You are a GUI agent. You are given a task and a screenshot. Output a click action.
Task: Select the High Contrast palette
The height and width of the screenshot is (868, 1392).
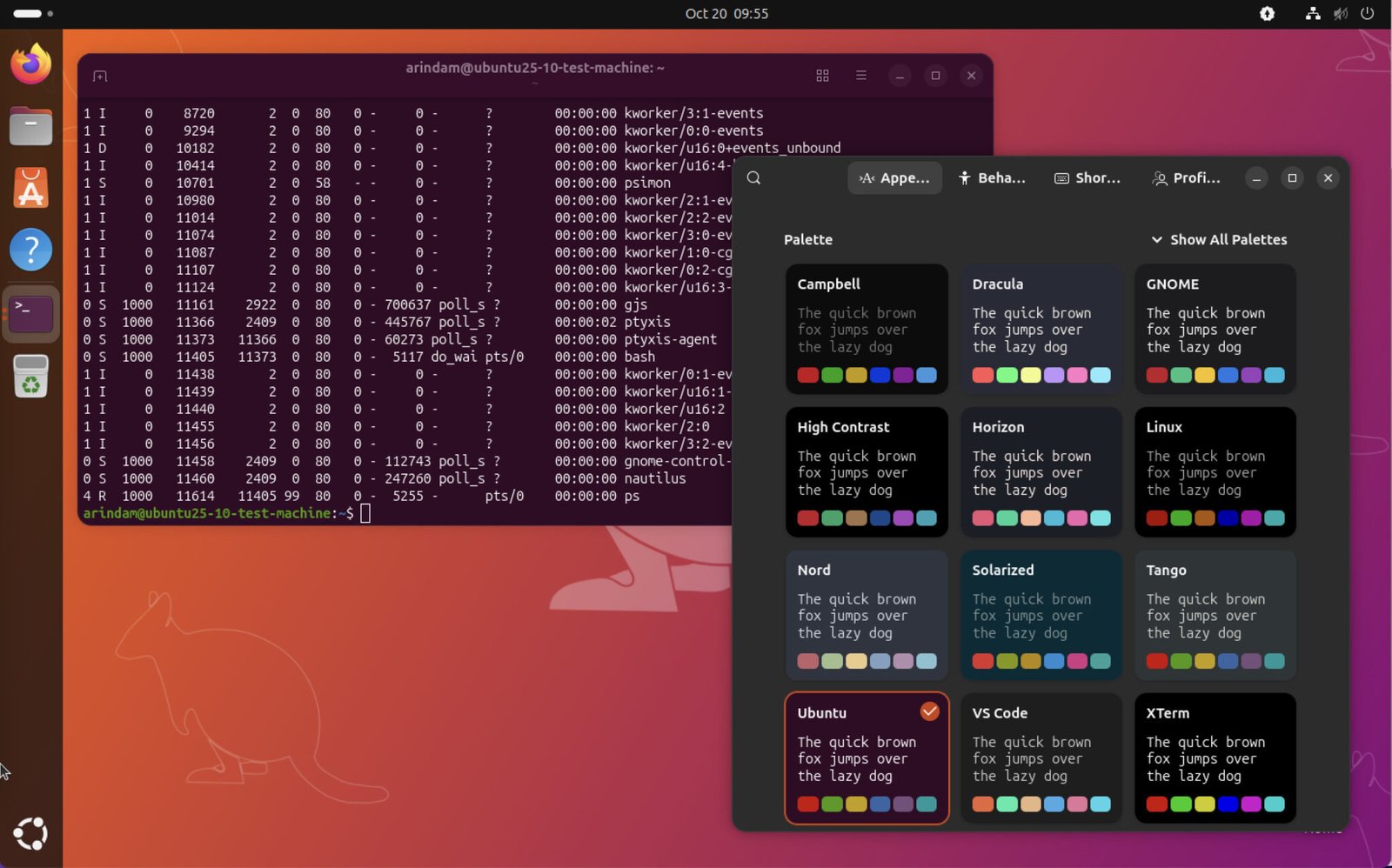click(867, 472)
